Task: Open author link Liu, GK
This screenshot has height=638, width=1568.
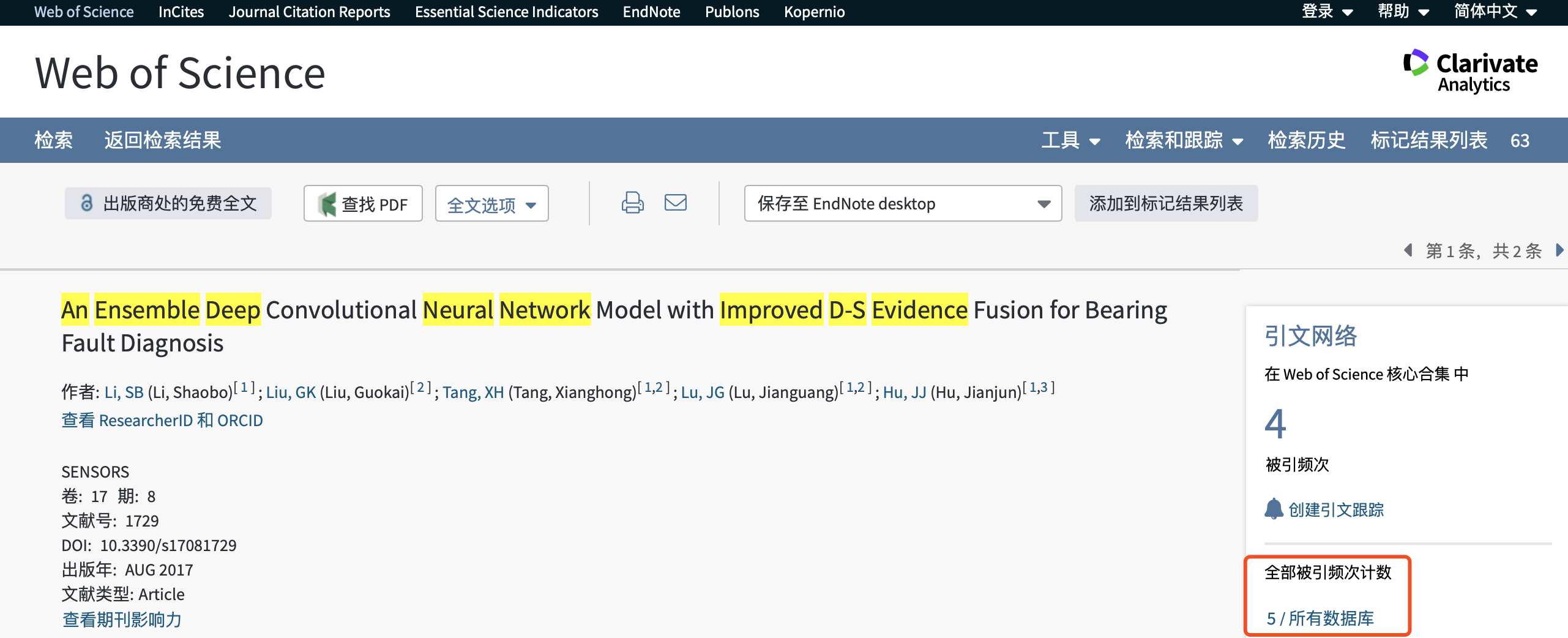Action: click(x=291, y=392)
